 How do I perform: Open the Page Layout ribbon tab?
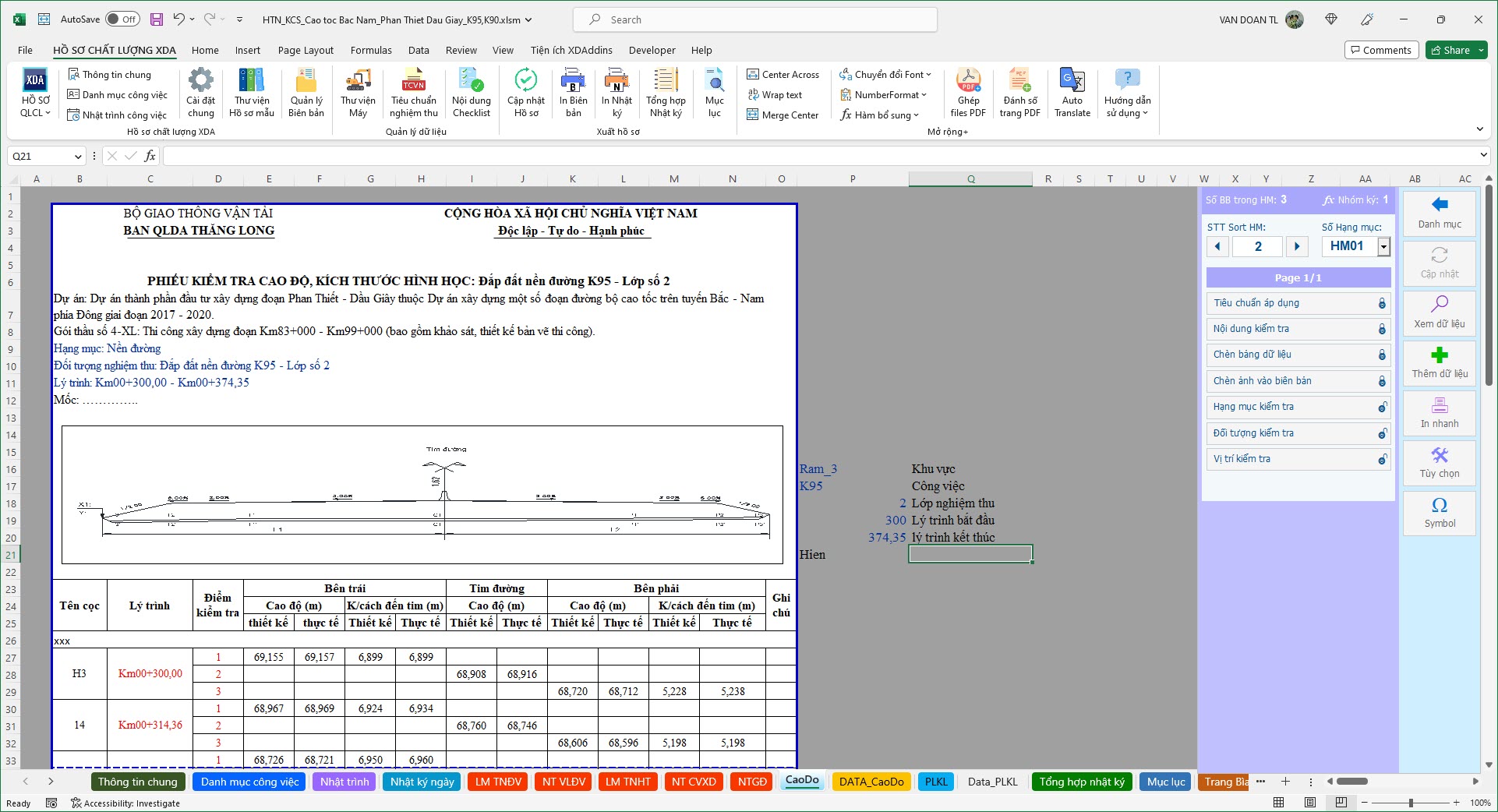[x=306, y=51]
